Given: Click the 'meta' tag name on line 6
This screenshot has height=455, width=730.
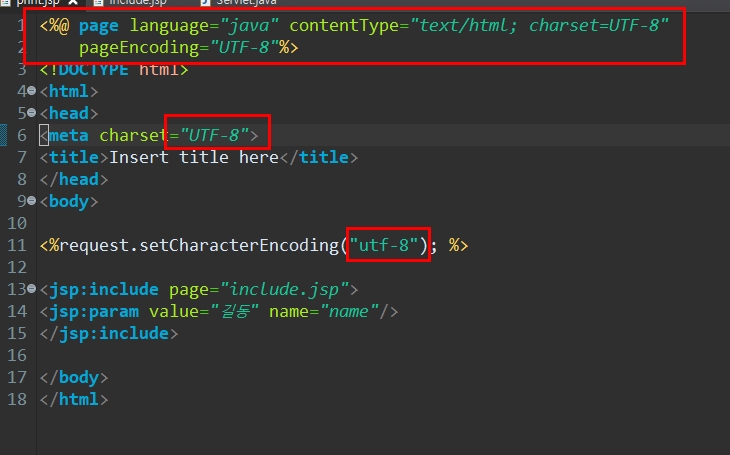Looking at the screenshot, I should click(68, 135).
